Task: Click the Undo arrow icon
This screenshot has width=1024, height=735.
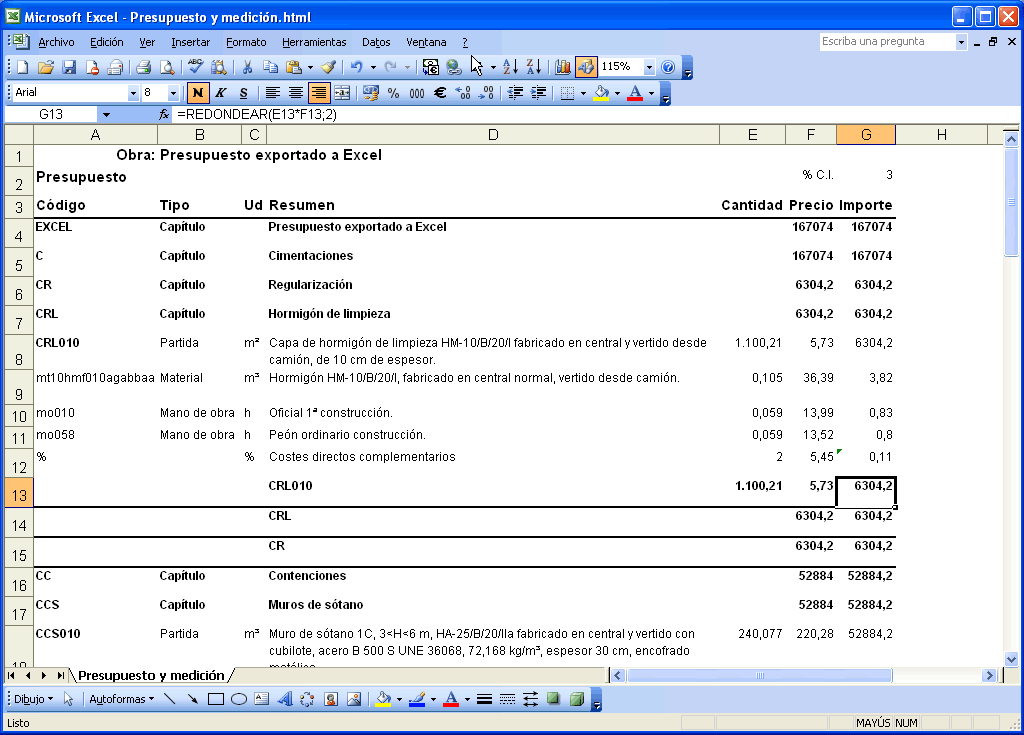Action: coord(357,67)
